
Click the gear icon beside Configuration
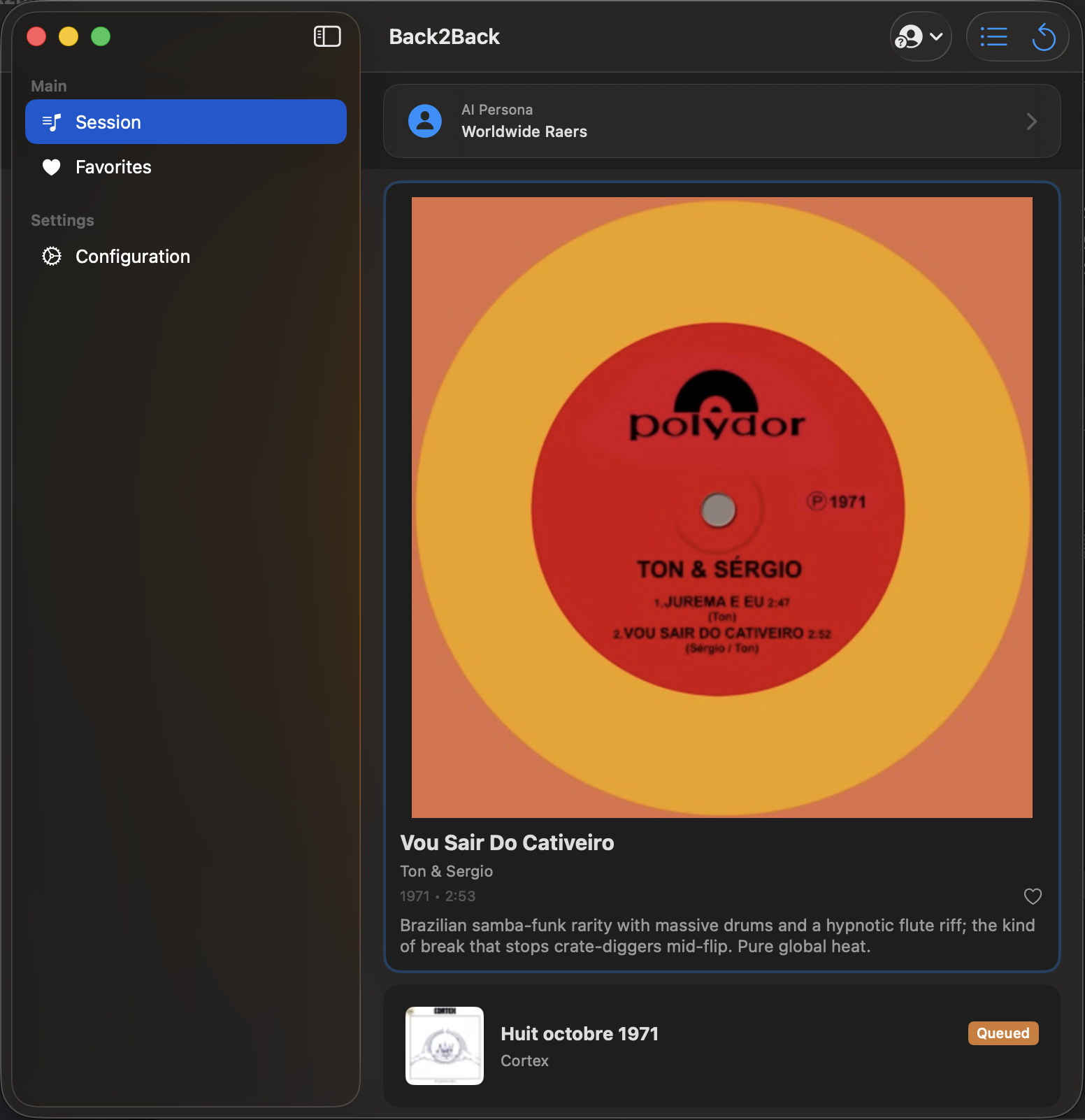[x=52, y=256]
